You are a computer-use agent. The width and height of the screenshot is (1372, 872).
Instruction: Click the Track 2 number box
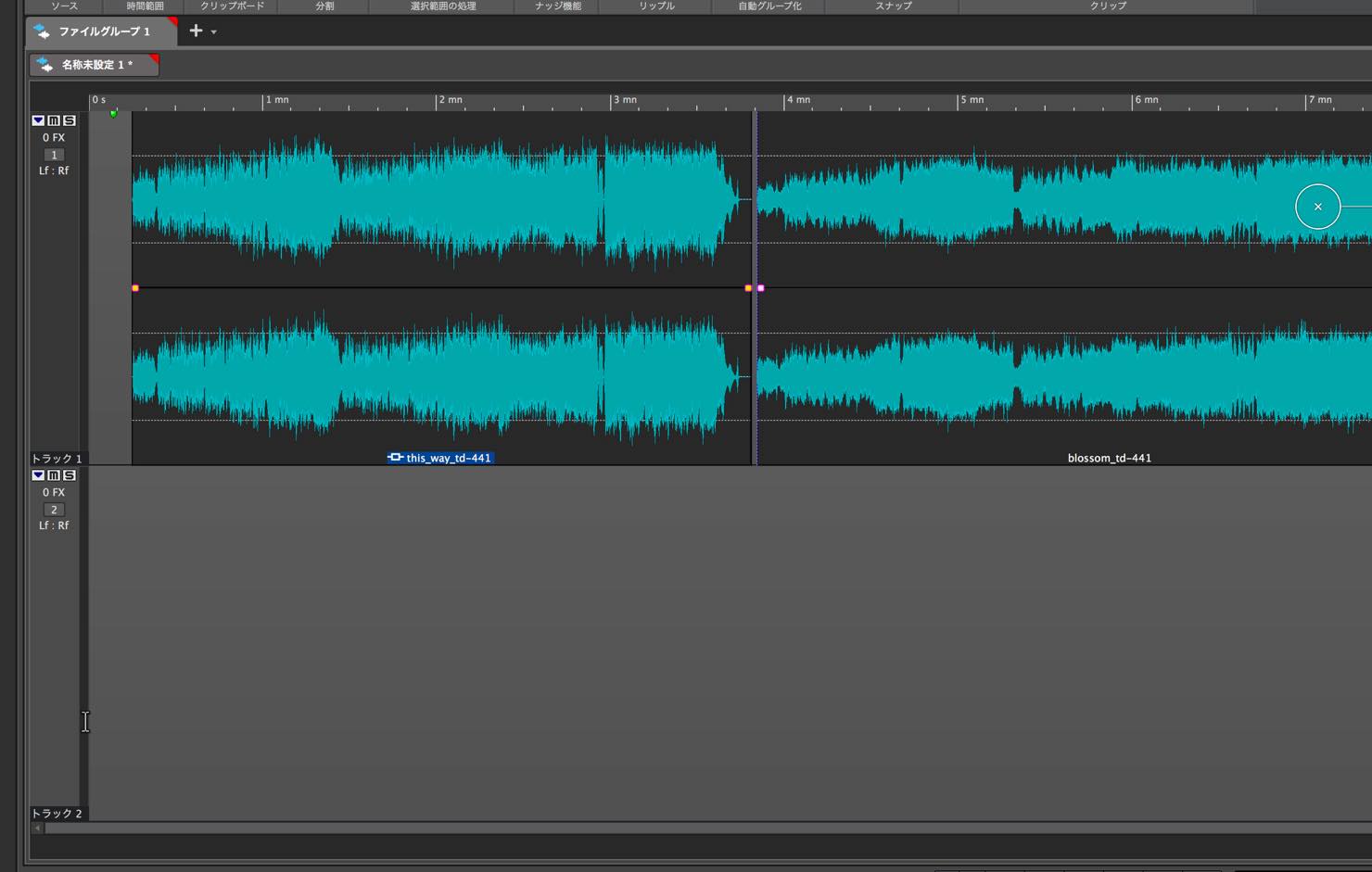[x=54, y=510]
